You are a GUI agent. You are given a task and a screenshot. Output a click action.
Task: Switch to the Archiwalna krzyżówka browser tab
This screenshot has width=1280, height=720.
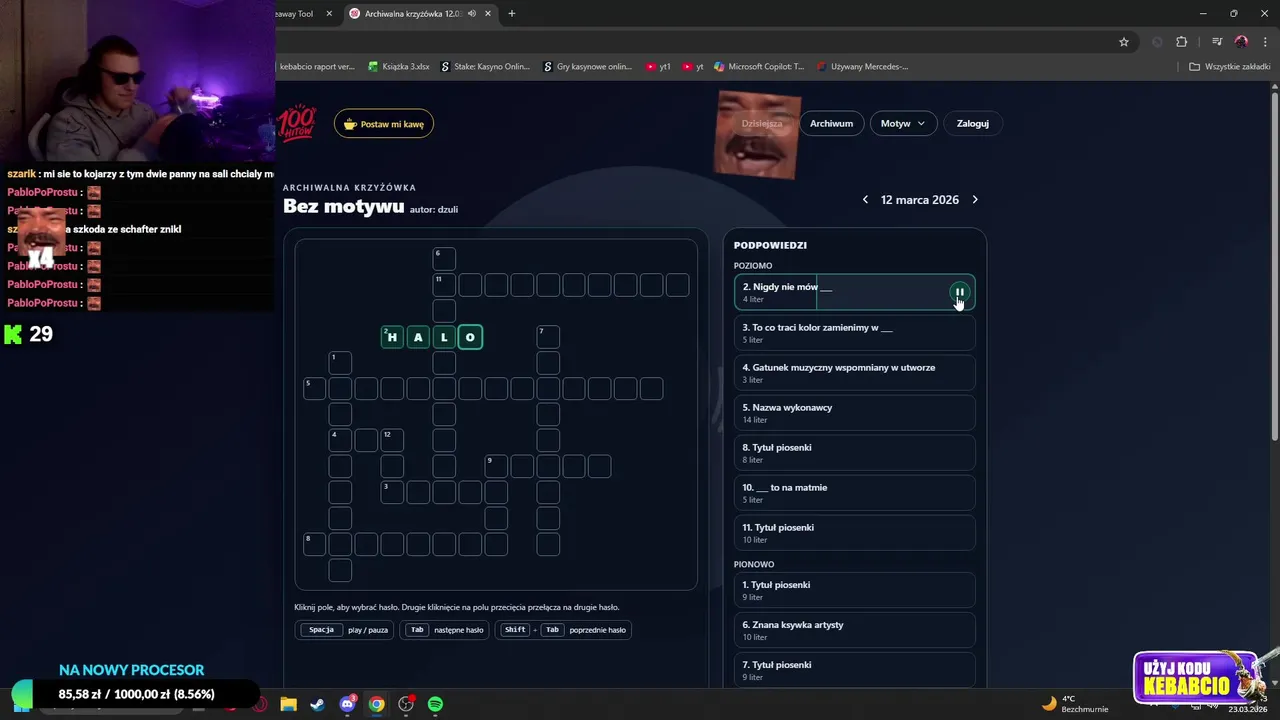click(x=410, y=14)
